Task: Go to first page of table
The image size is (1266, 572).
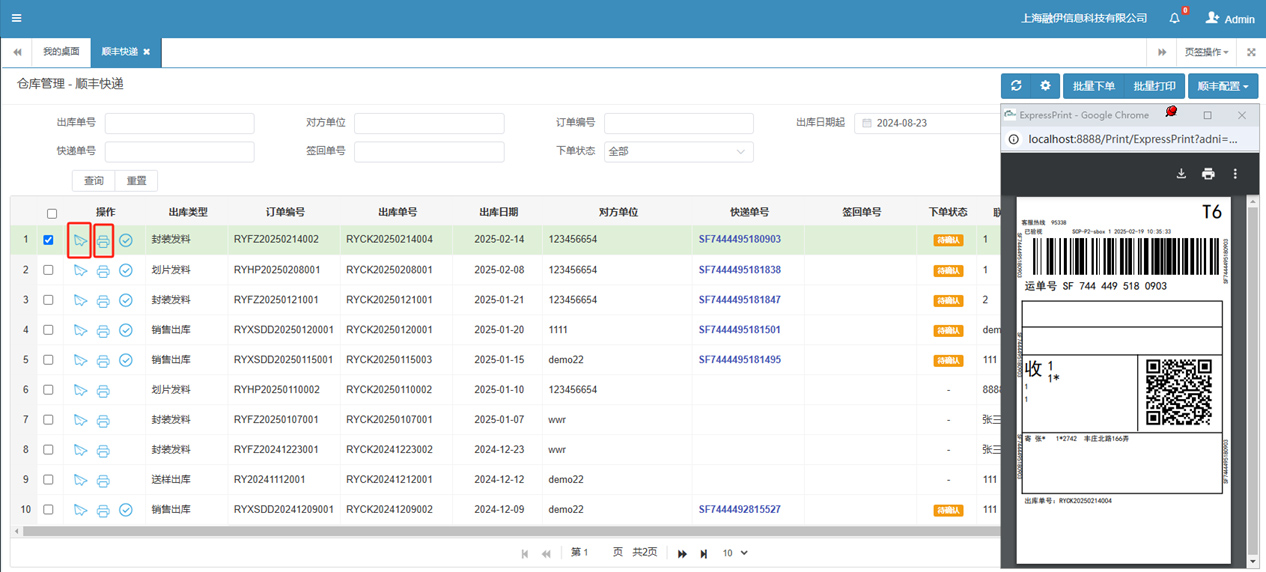Action: pos(525,553)
